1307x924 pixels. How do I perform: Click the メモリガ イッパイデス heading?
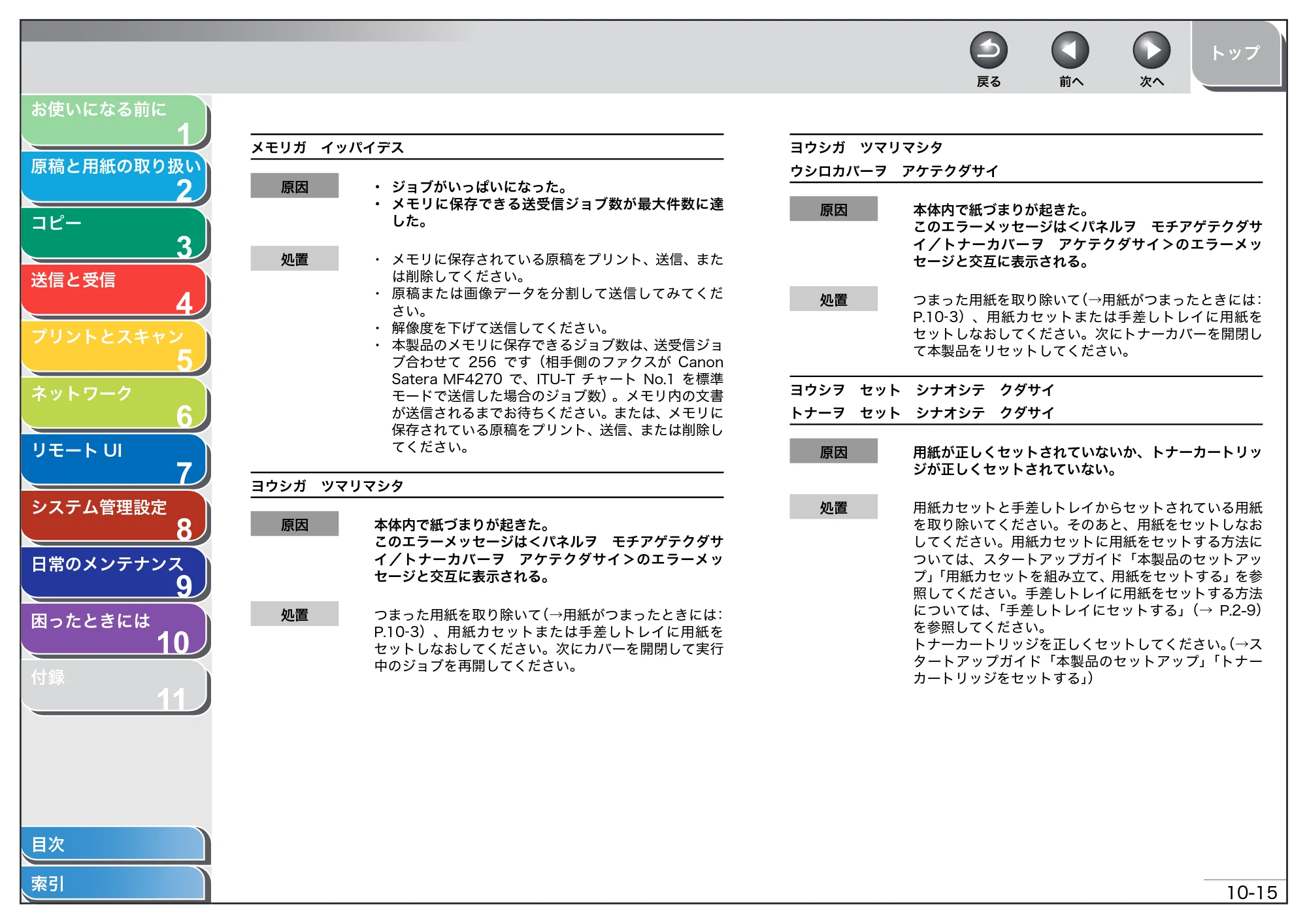pyautogui.click(x=328, y=148)
